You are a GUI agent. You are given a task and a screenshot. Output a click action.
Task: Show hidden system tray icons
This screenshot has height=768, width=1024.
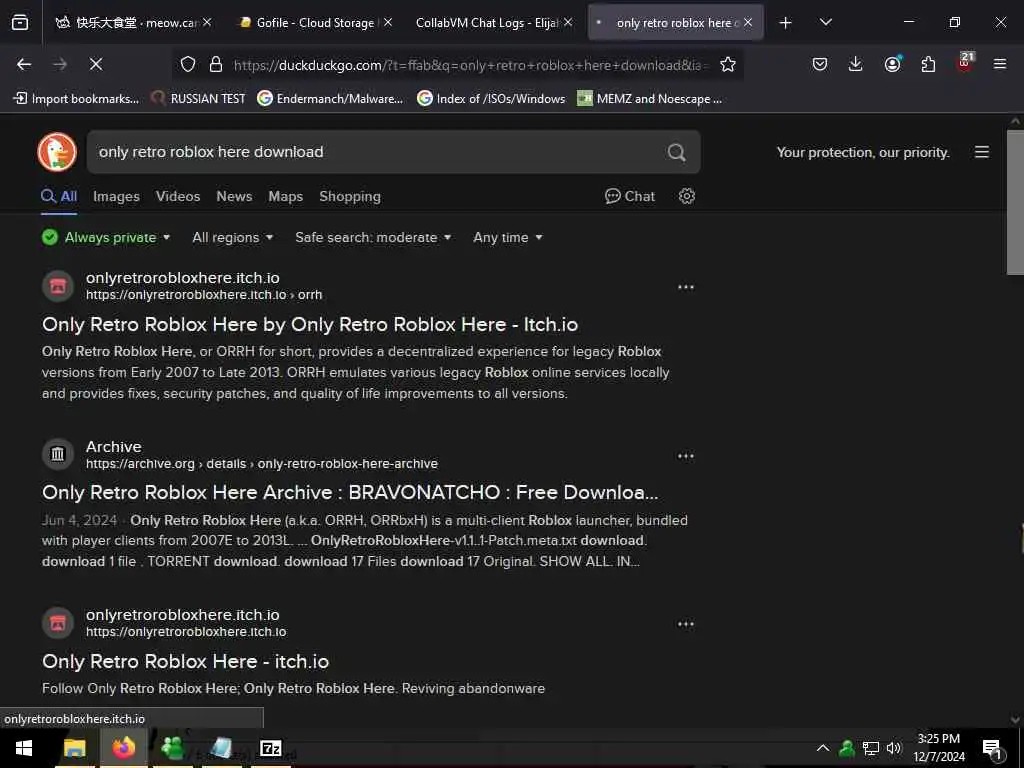tap(823, 748)
